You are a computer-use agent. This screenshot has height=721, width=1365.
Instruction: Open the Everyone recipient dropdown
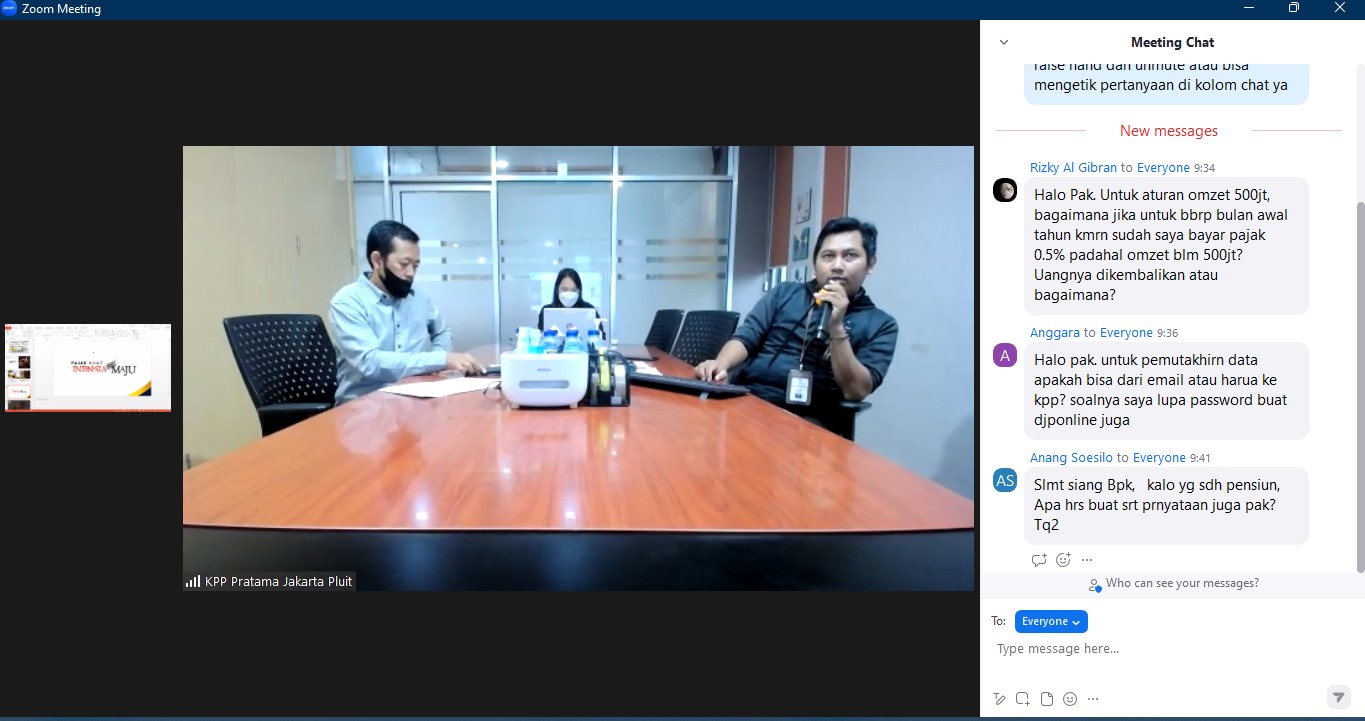[x=1051, y=621]
